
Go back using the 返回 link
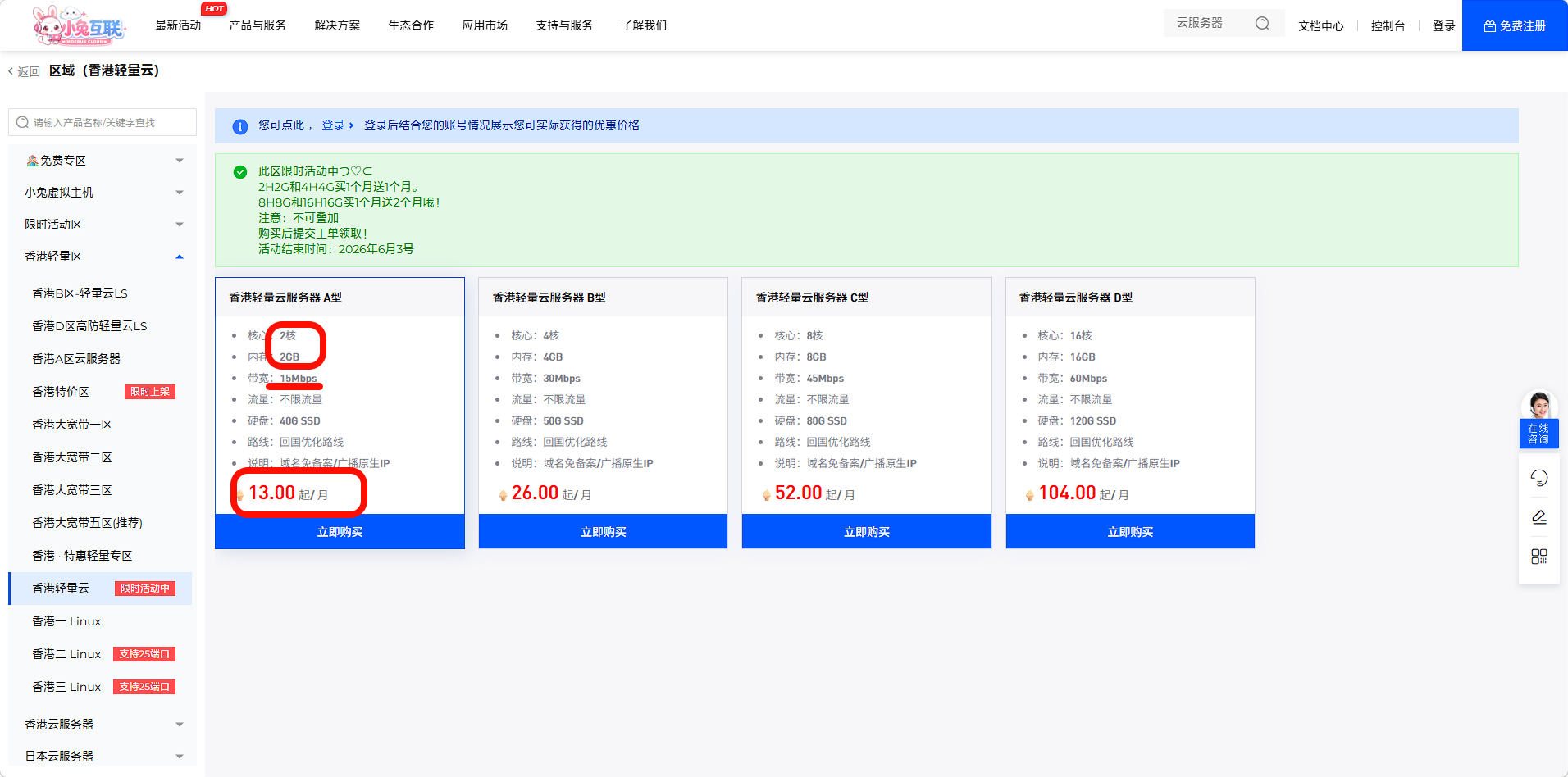(x=25, y=71)
